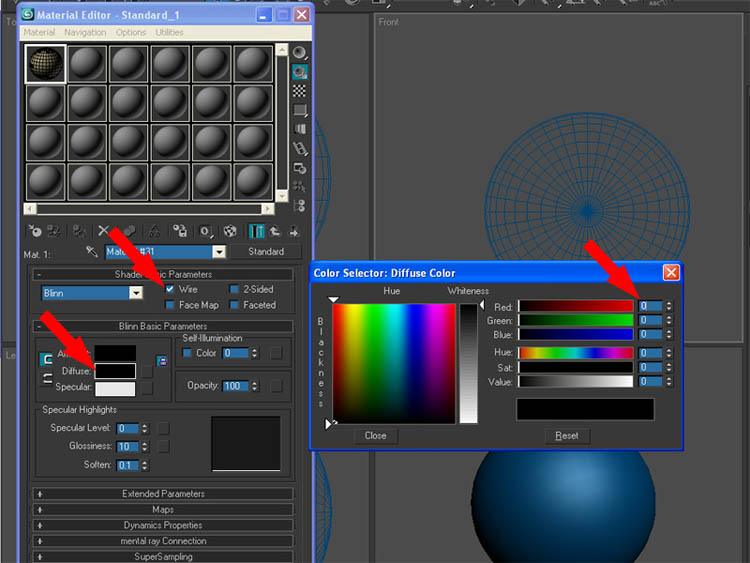The width and height of the screenshot is (750, 563).
Task: Click the Backlight icon in side toolbar
Action: pyautogui.click(x=299, y=72)
